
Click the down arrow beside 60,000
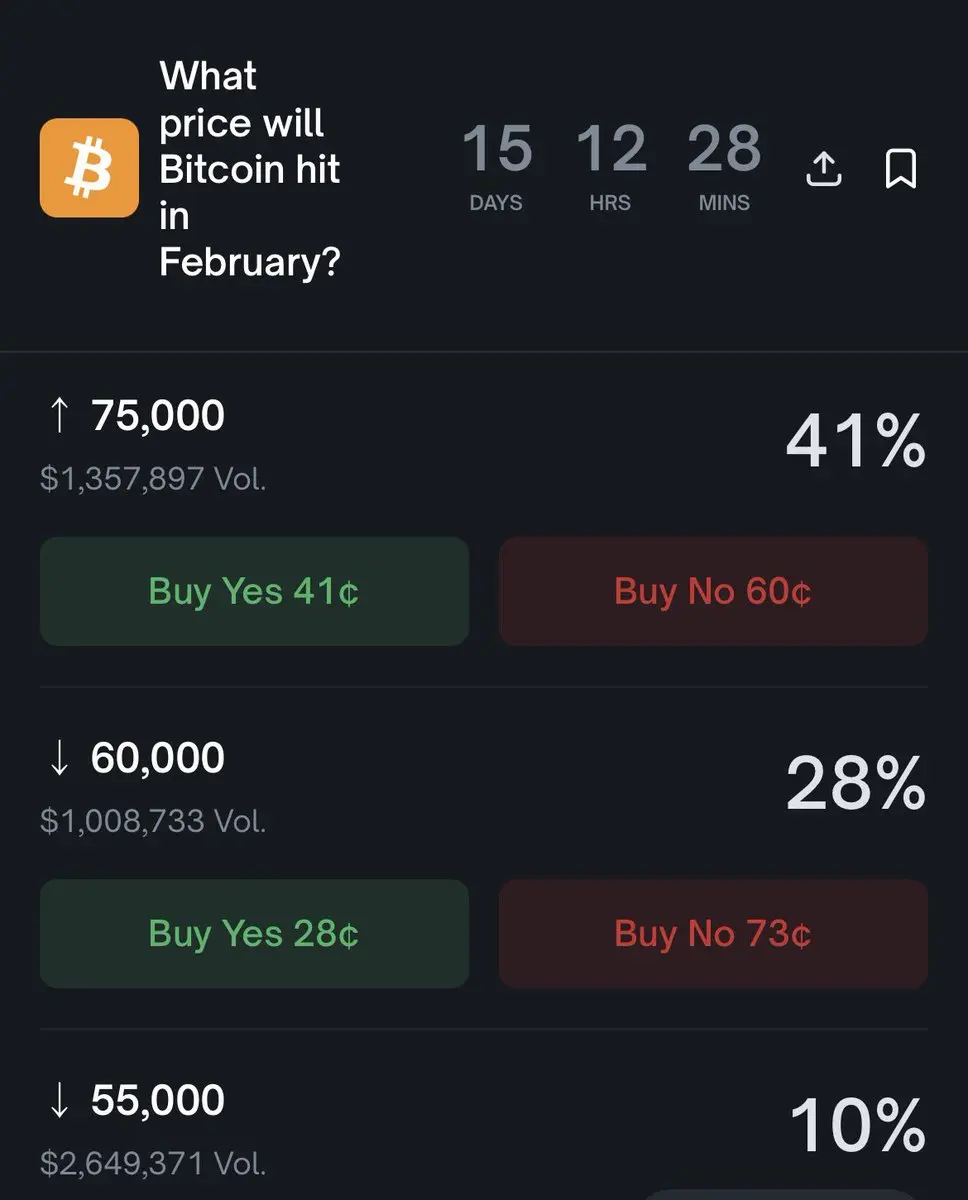tap(59, 758)
